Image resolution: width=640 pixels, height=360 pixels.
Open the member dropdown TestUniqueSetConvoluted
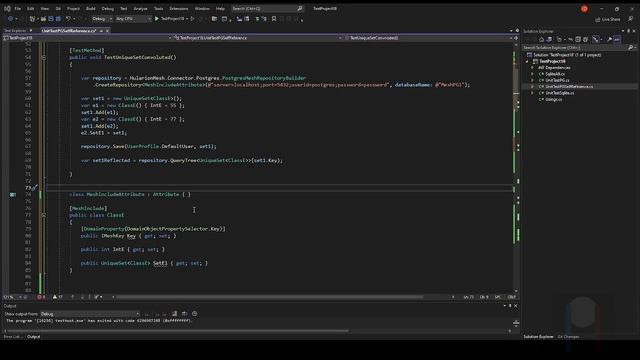429,38
